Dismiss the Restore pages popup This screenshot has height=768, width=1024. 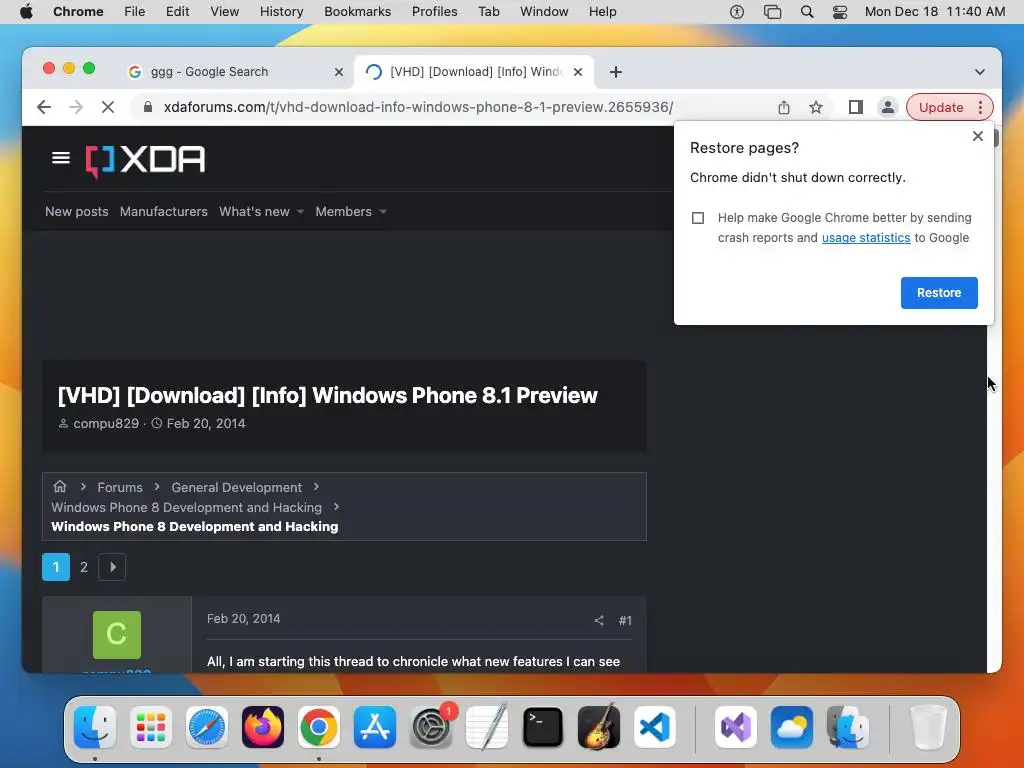pos(978,136)
